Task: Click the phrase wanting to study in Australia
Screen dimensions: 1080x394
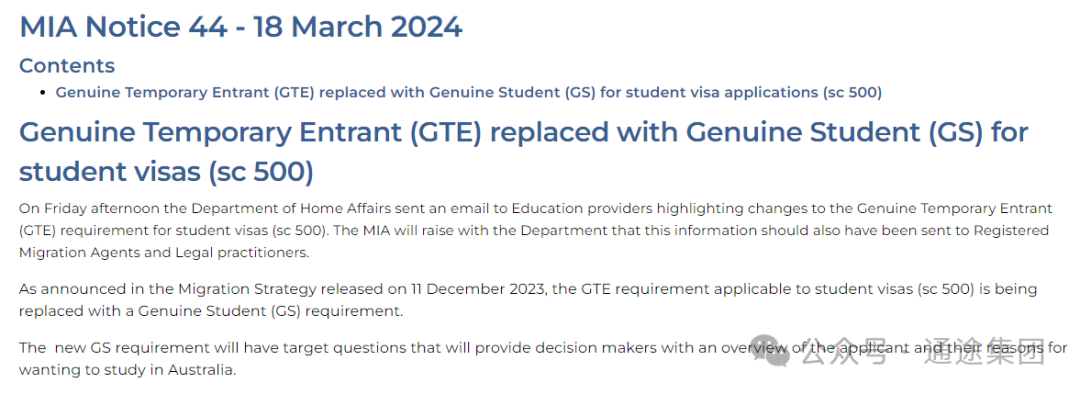Action: coord(127,370)
